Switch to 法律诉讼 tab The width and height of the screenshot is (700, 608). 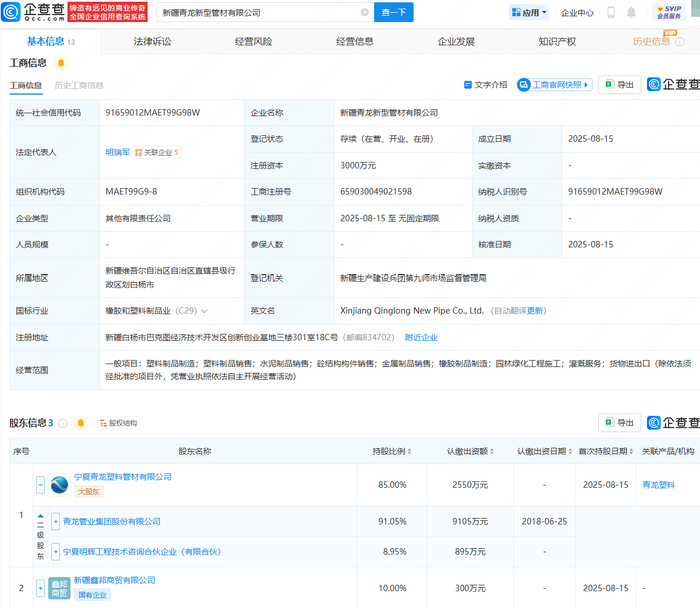pos(152,42)
